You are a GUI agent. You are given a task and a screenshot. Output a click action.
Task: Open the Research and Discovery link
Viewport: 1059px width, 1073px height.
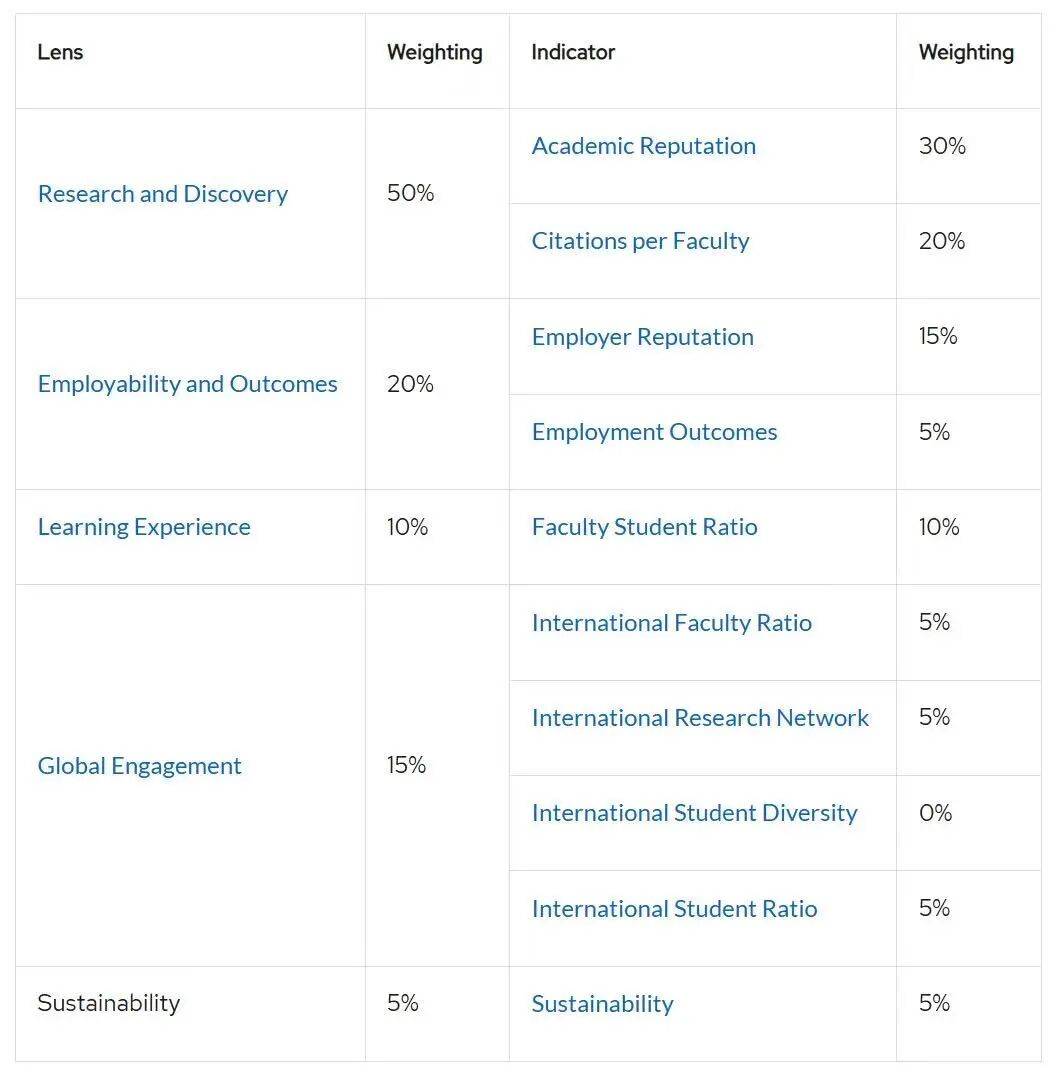(162, 194)
